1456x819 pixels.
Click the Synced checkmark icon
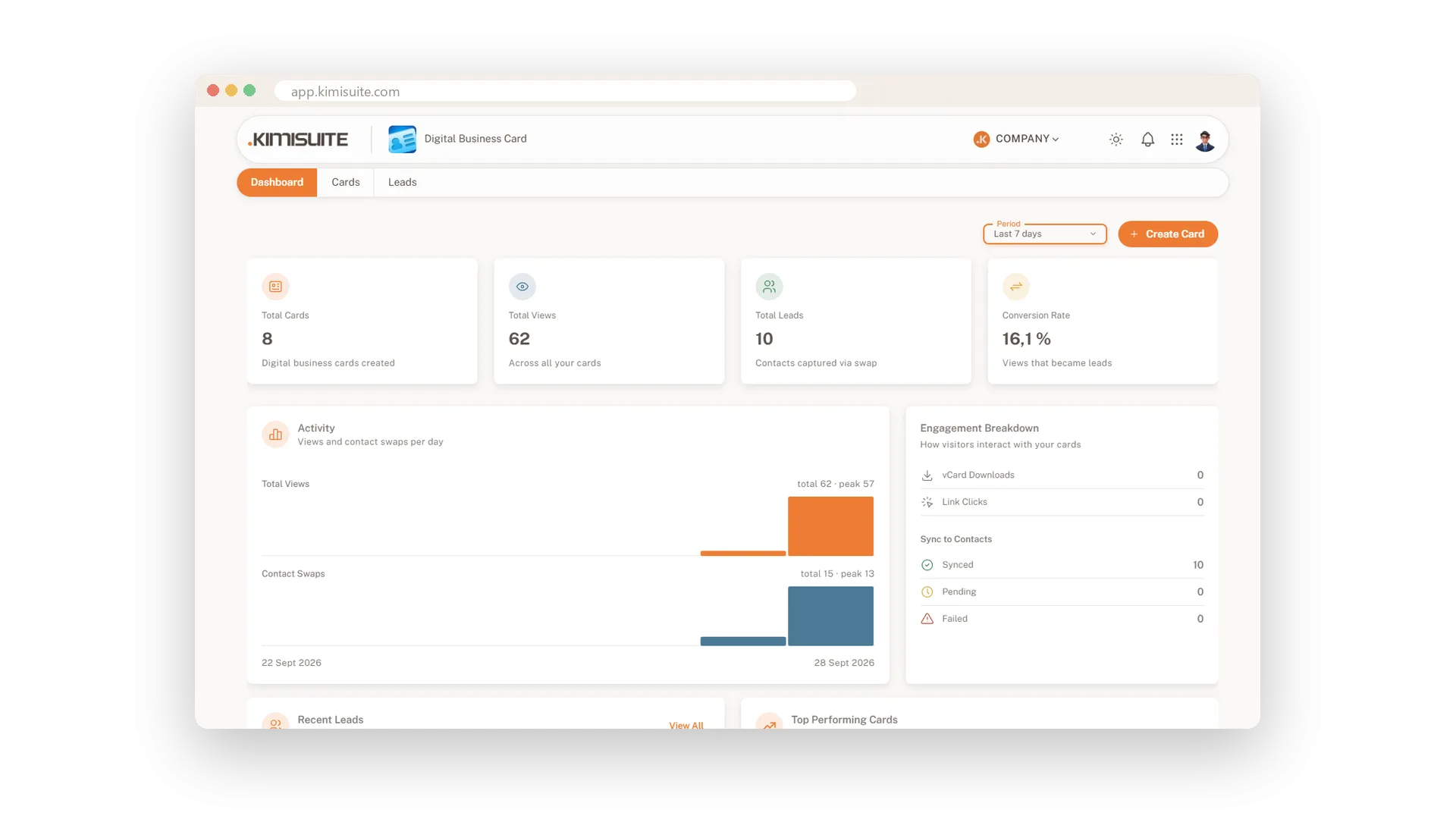[927, 565]
